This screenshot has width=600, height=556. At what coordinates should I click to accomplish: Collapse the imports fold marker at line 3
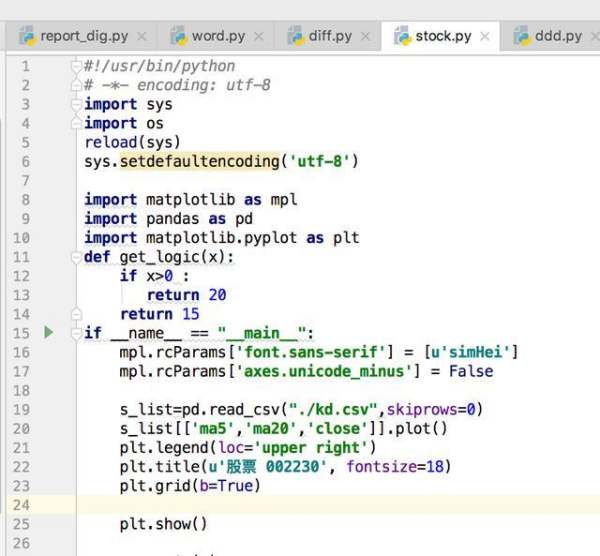pyautogui.click(x=76, y=104)
